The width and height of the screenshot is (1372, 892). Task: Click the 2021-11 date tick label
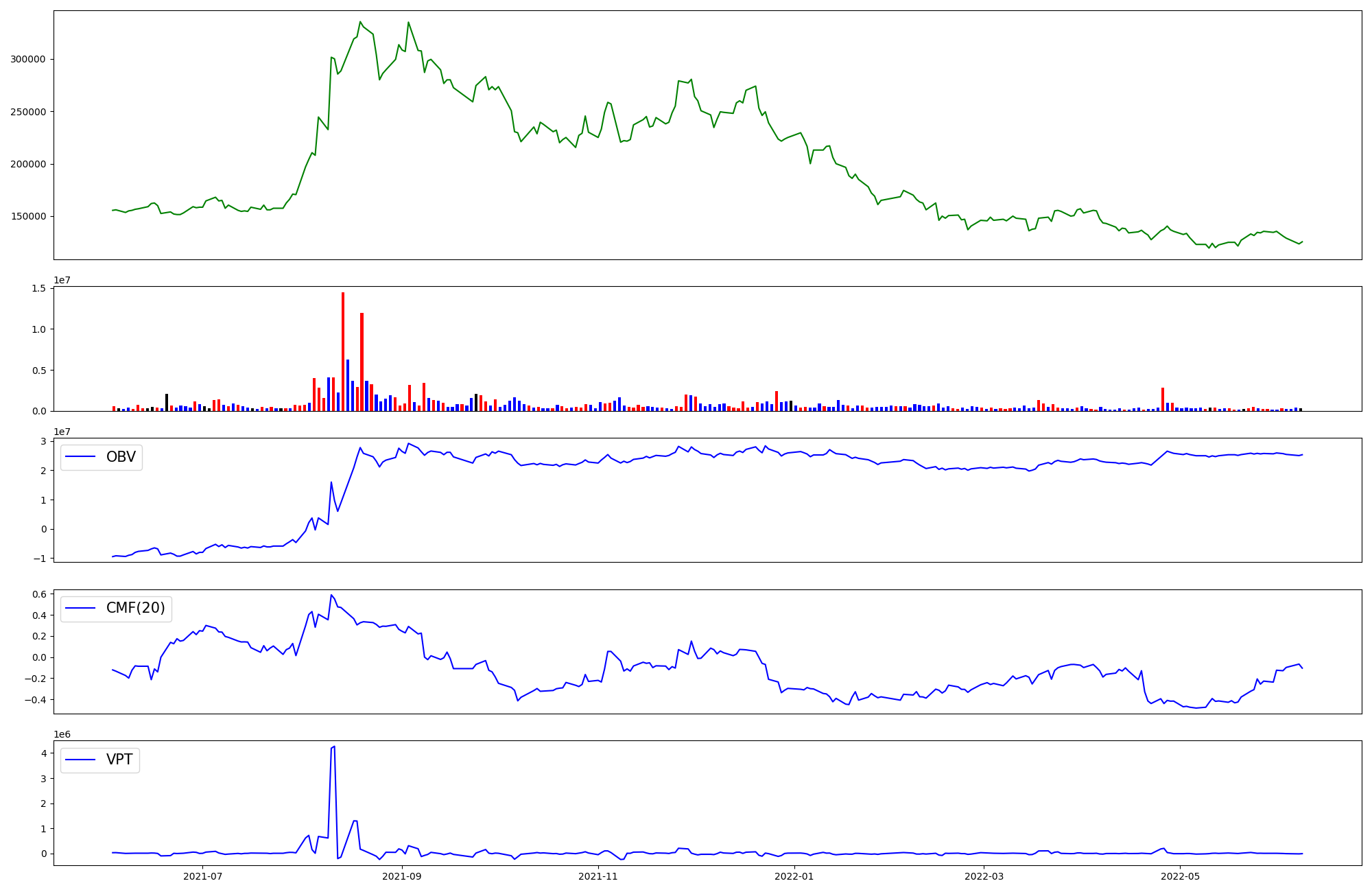(x=598, y=876)
